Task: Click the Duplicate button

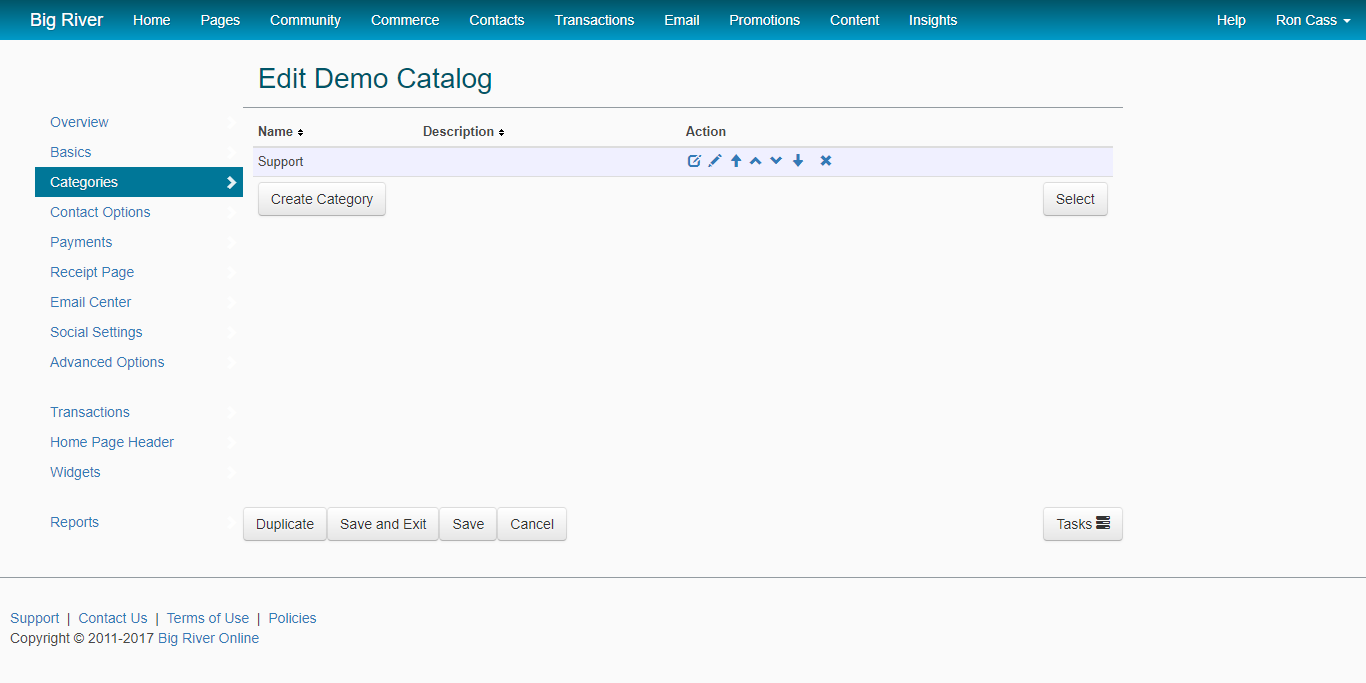Action: [285, 524]
